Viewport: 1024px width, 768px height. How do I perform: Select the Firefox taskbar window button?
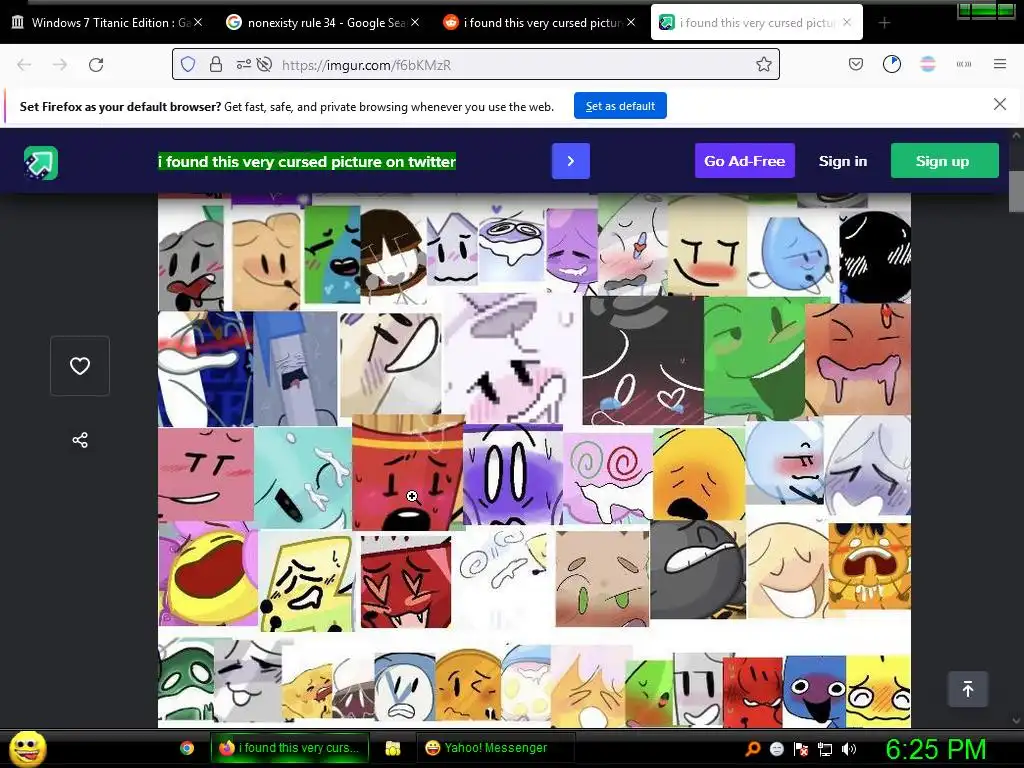tap(289, 748)
